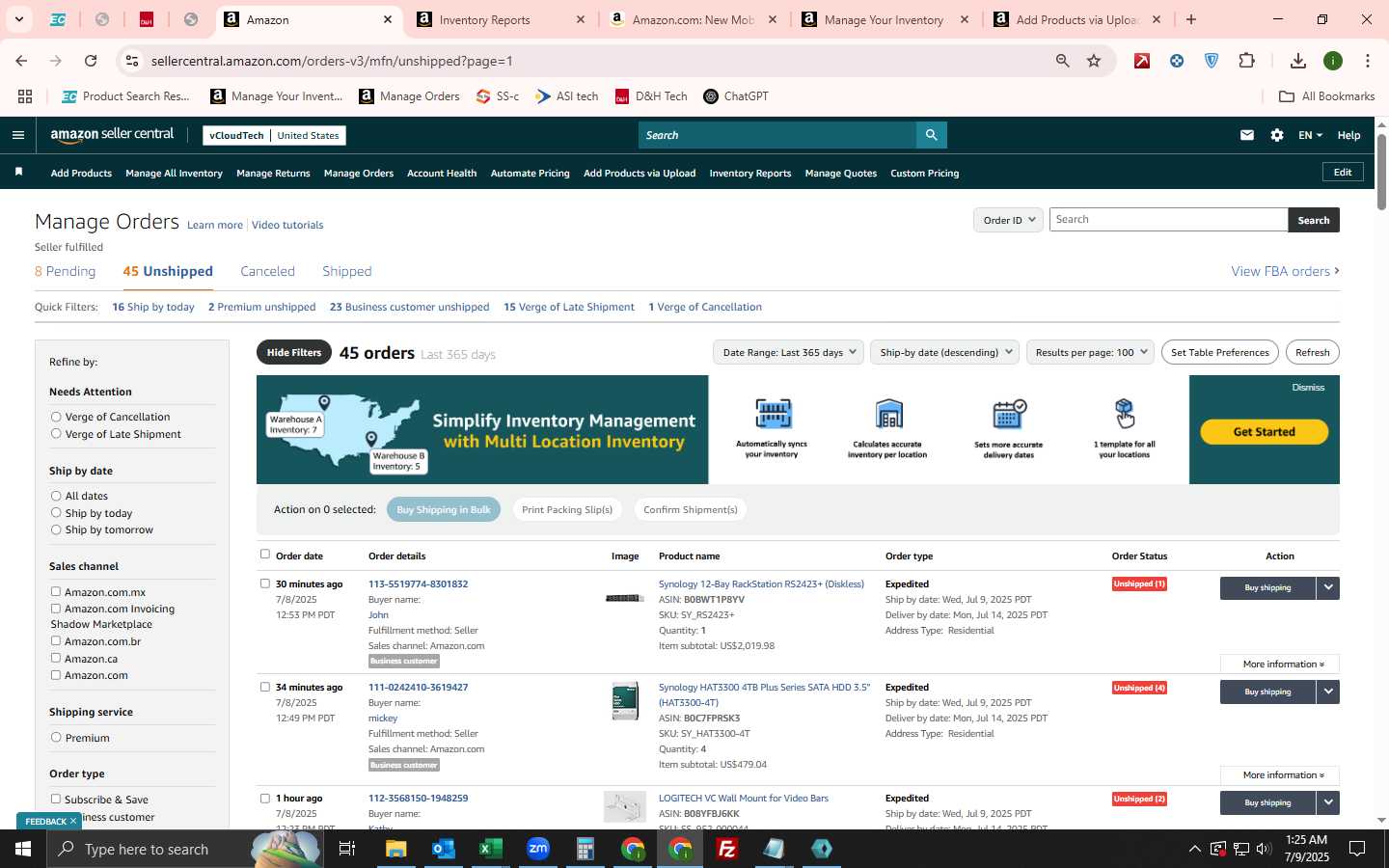Select Premium shipping service radio
The image size is (1389, 868).
(x=56, y=737)
